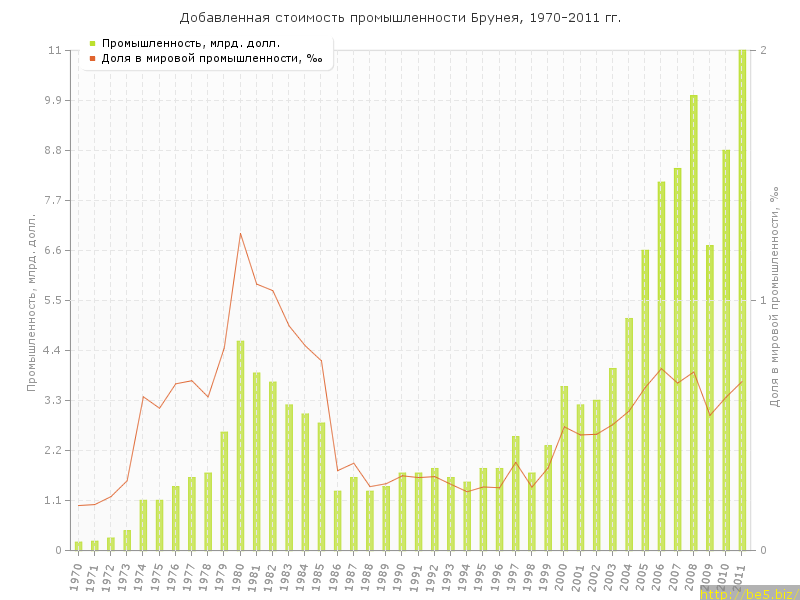Screen dimensions: 800x600
Task: Open the be5.biz watermark link
Action: click(x=748, y=593)
